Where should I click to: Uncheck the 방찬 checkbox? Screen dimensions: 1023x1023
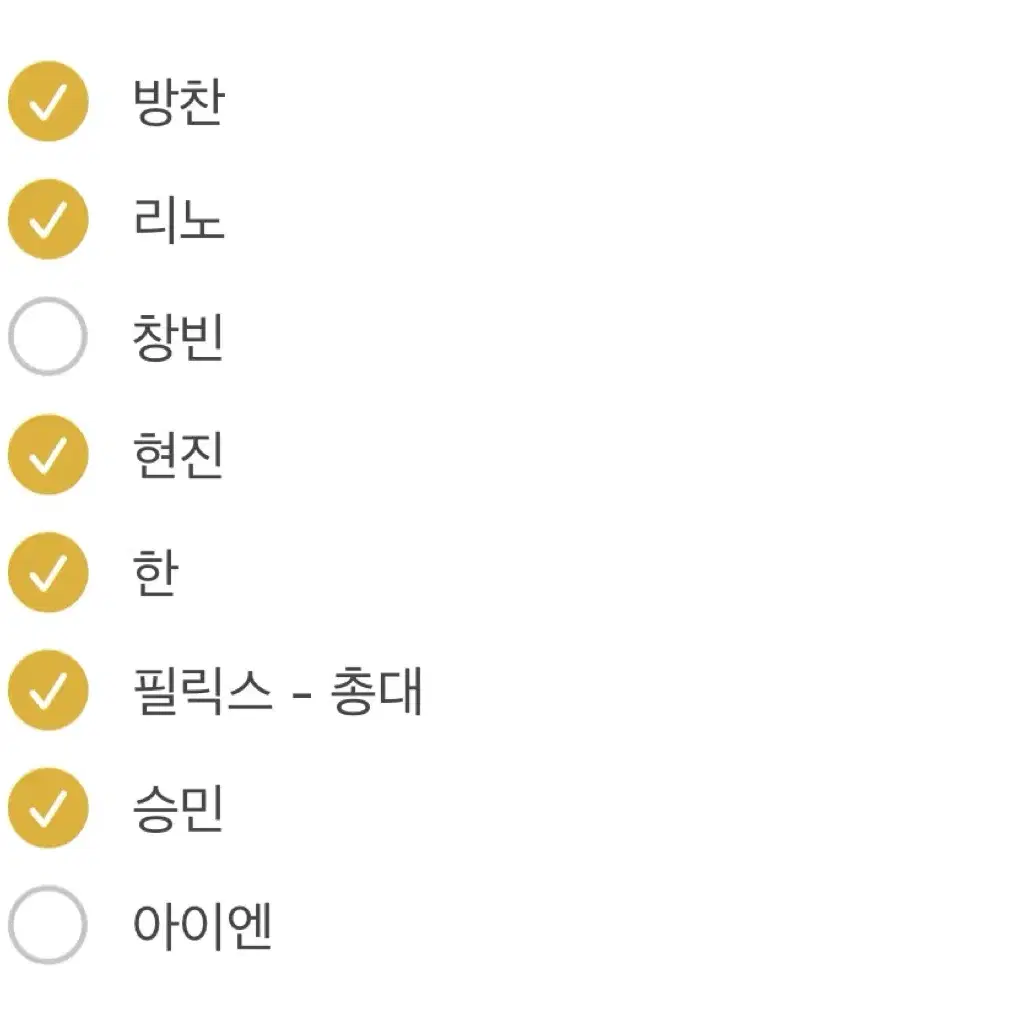48,101
